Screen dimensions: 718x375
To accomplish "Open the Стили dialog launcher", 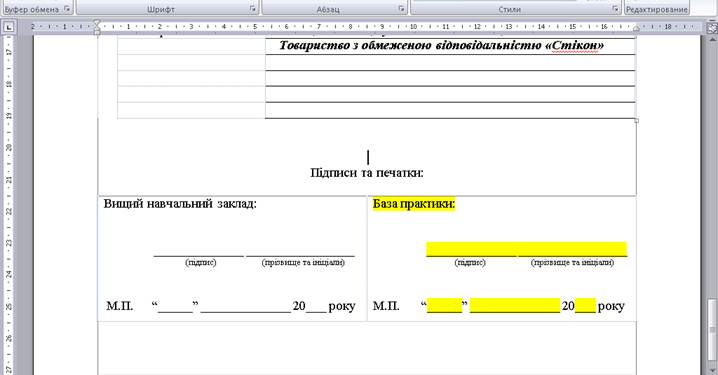I will tap(615, 9).
